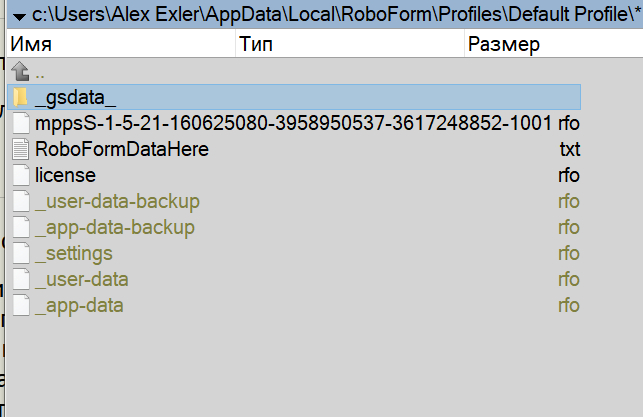The width and height of the screenshot is (643, 417).
Task: Click the mppsS-1-5-21 file icon
Action: [21, 123]
